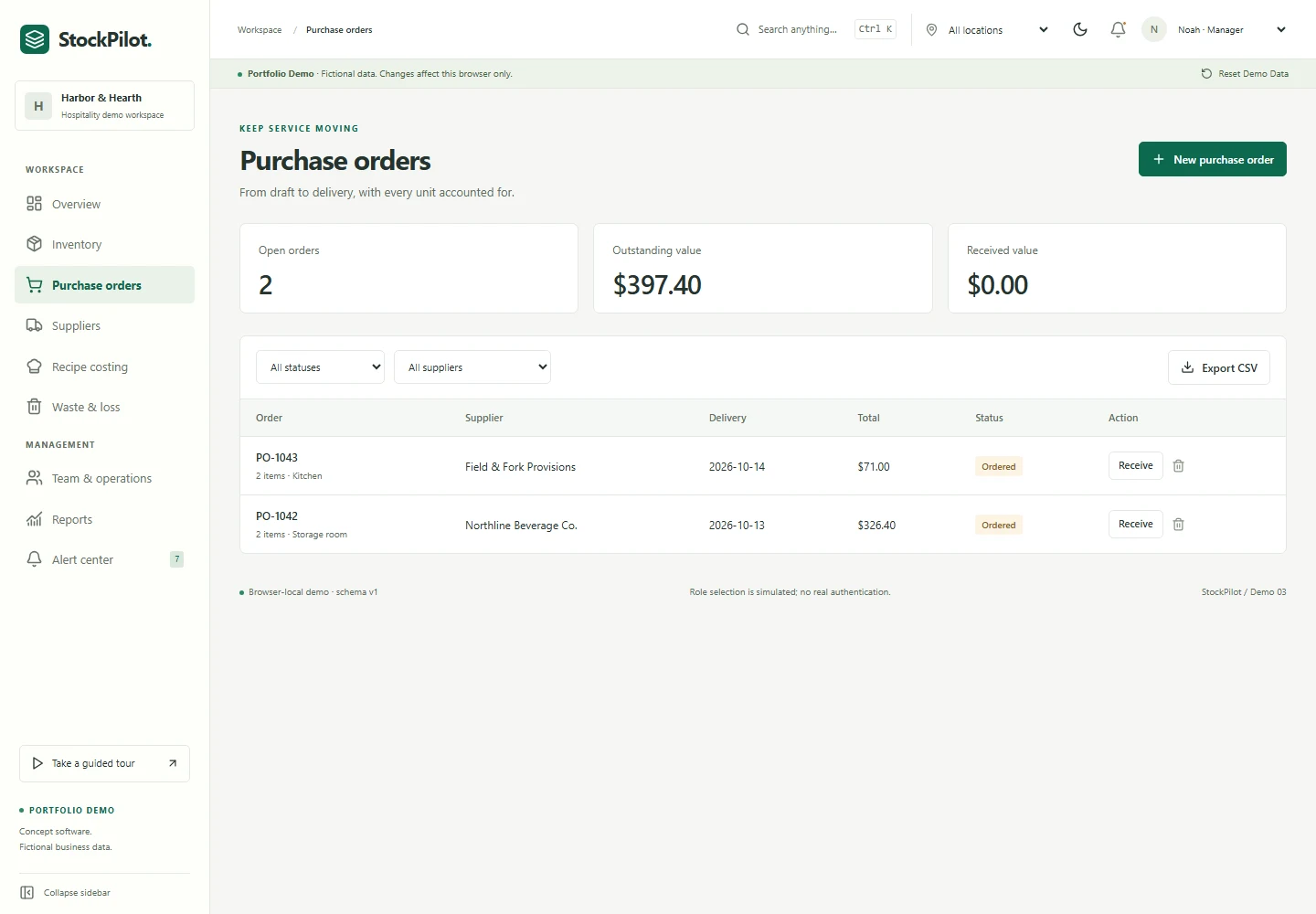Click the search magnifier icon
1316x914 pixels.
pyautogui.click(x=743, y=29)
